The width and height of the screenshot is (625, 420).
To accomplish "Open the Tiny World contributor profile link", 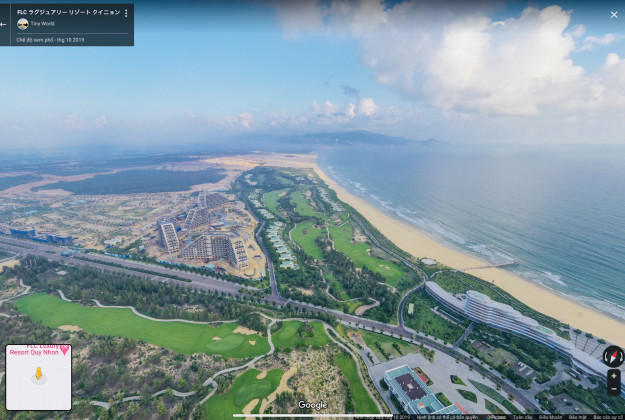I will [x=42, y=24].
